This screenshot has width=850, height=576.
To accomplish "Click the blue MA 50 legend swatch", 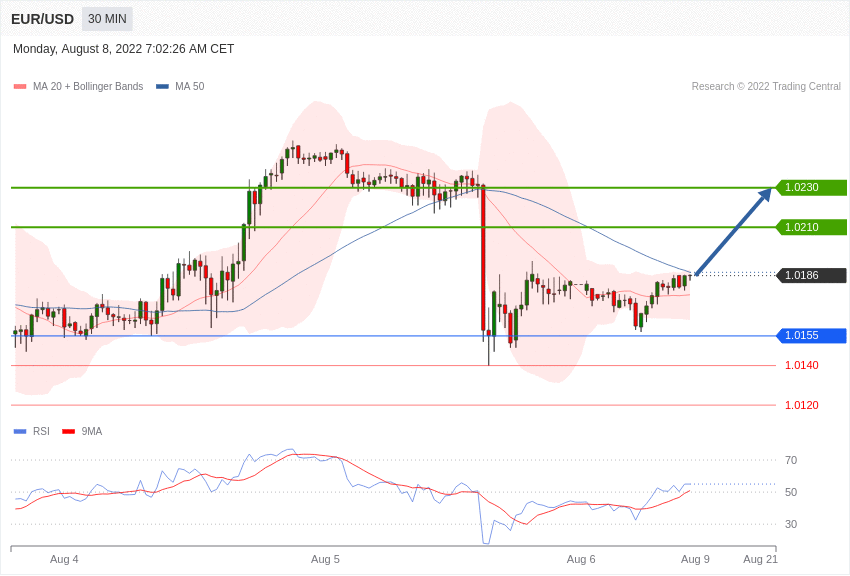I will [x=162, y=87].
